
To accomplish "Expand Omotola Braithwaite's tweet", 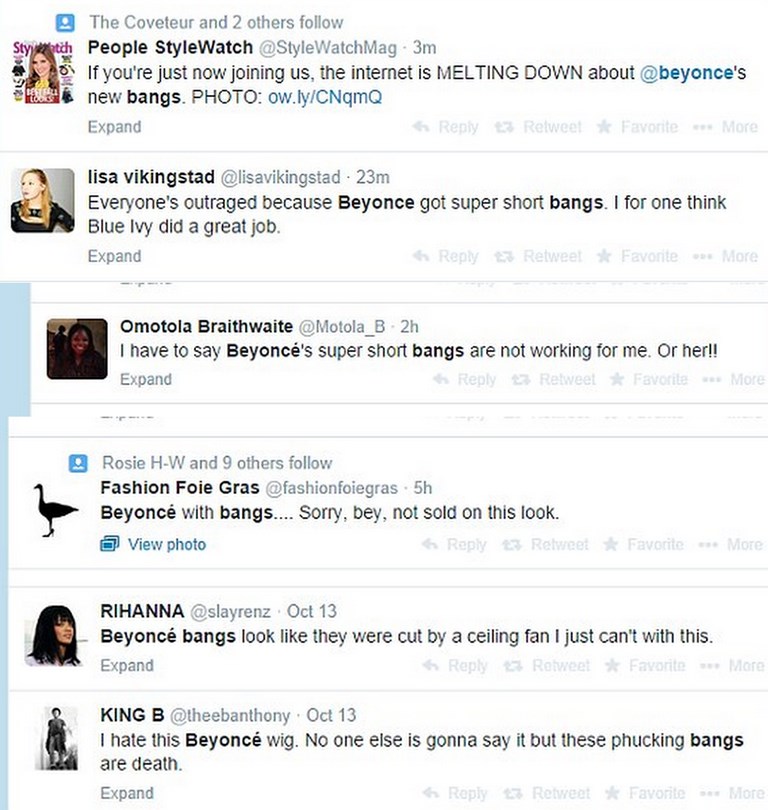I will coord(146,379).
